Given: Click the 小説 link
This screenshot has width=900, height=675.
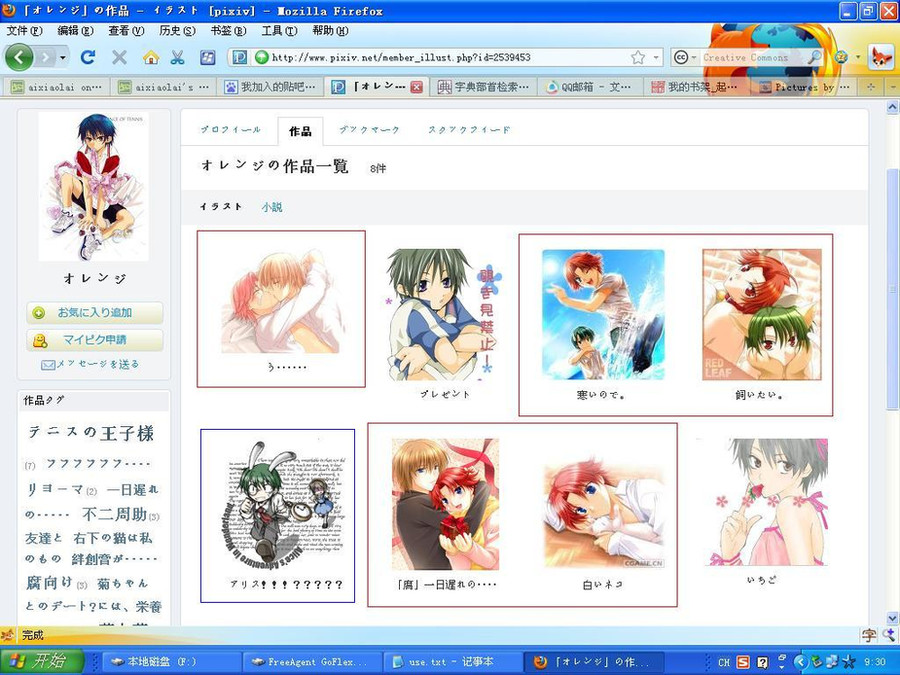Looking at the screenshot, I should pos(271,207).
